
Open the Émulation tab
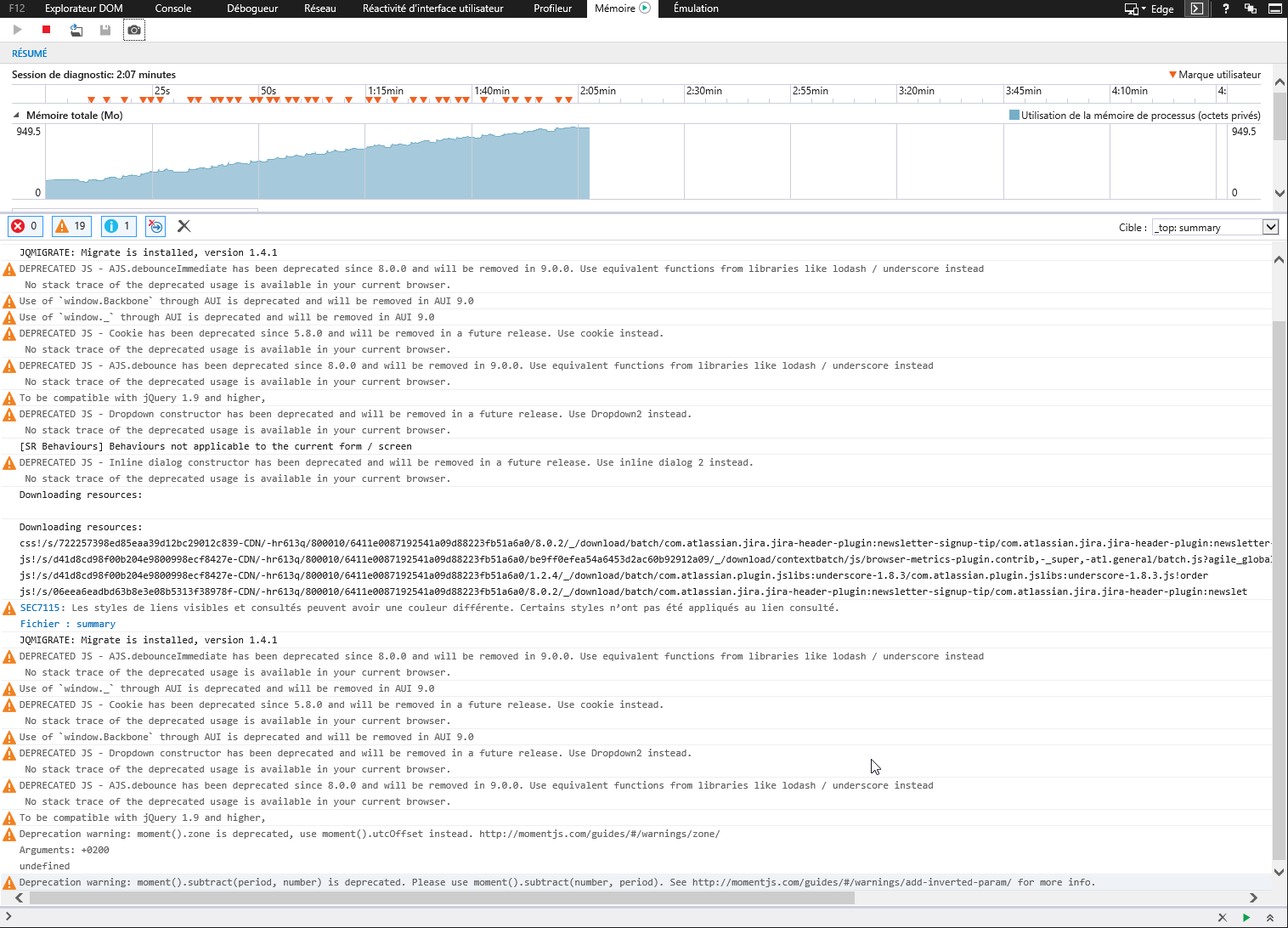[x=696, y=8]
